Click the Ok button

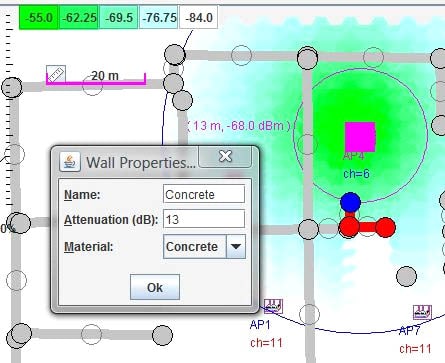point(155,287)
